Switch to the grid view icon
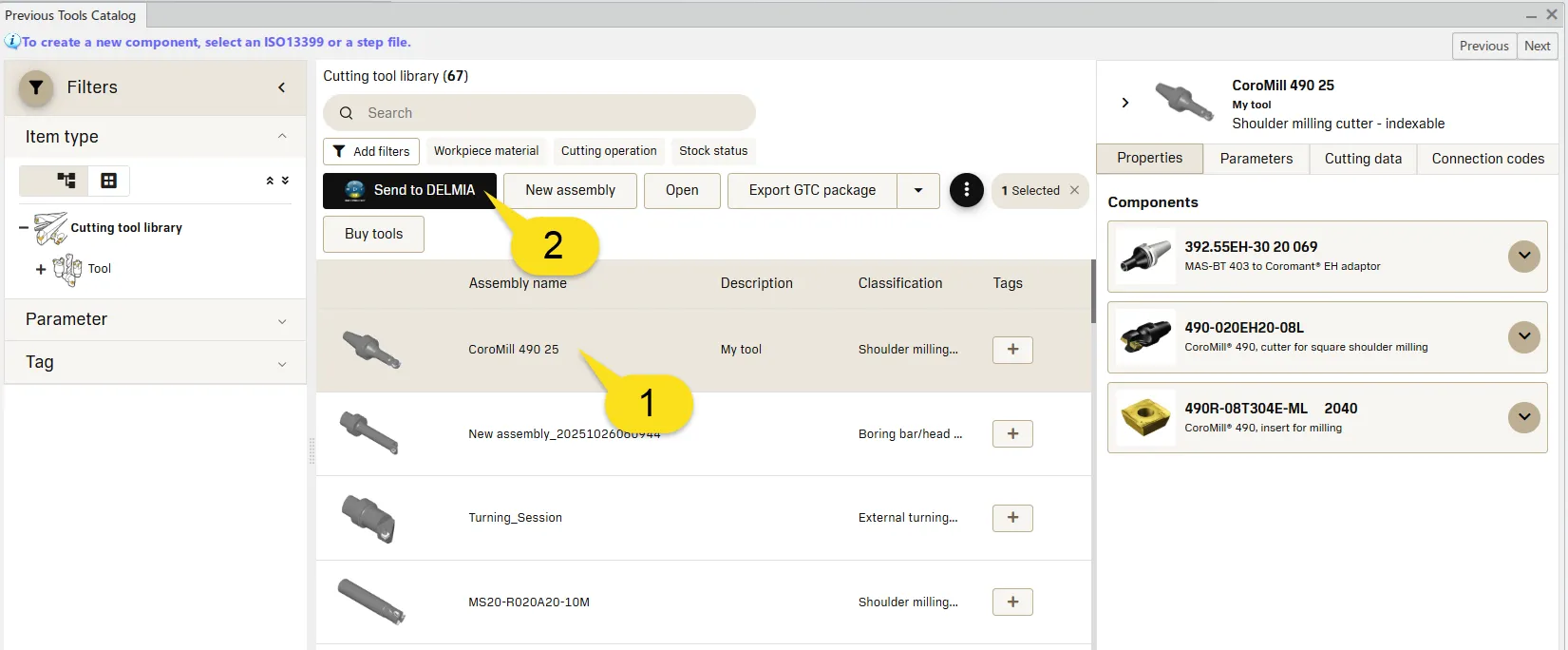 [x=109, y=181]
